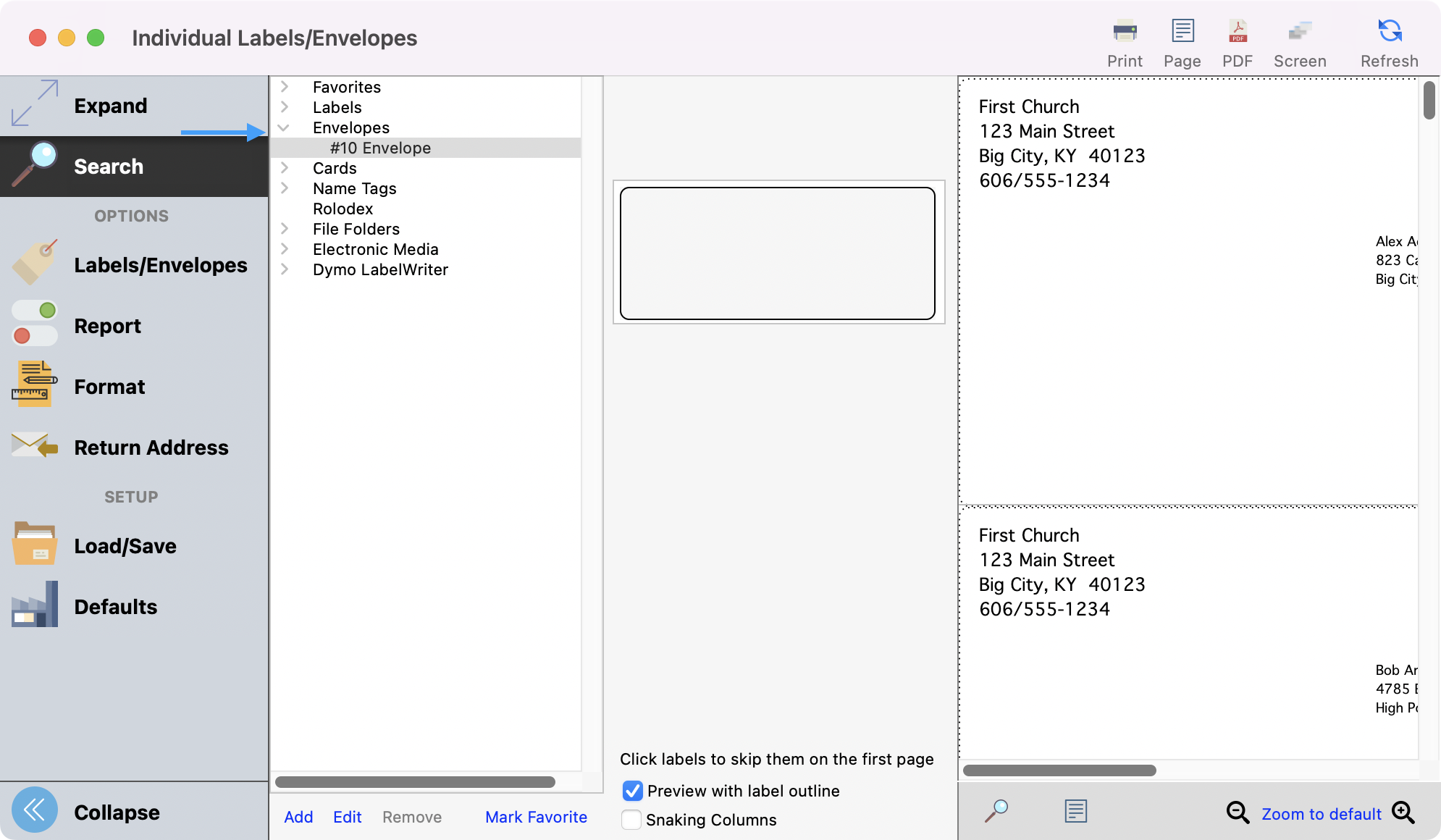Click the Print toolbar icon
The image size is (1441, 840).
pos(1125,32)
